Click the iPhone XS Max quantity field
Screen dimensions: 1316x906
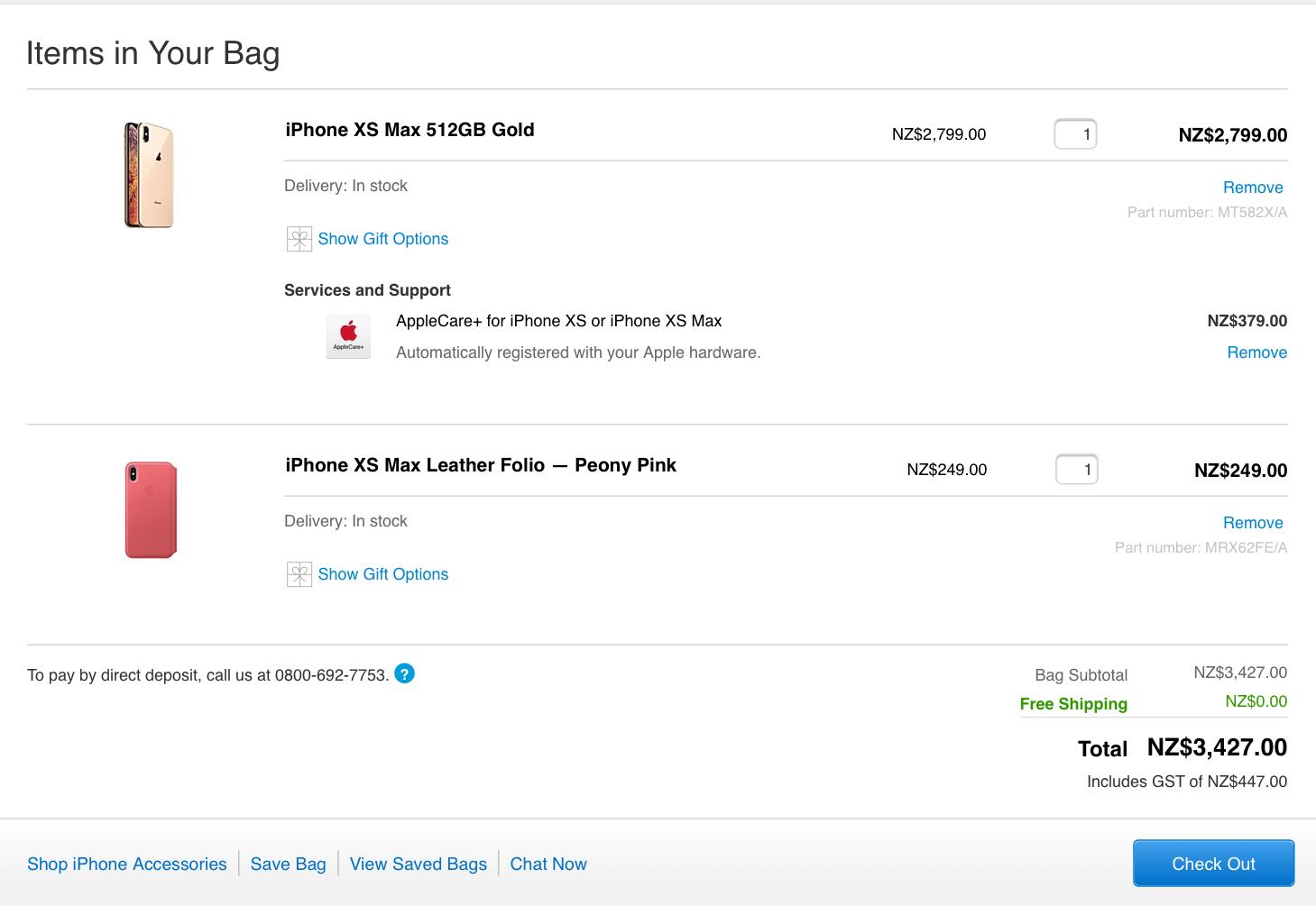[x=1075, y=134]
